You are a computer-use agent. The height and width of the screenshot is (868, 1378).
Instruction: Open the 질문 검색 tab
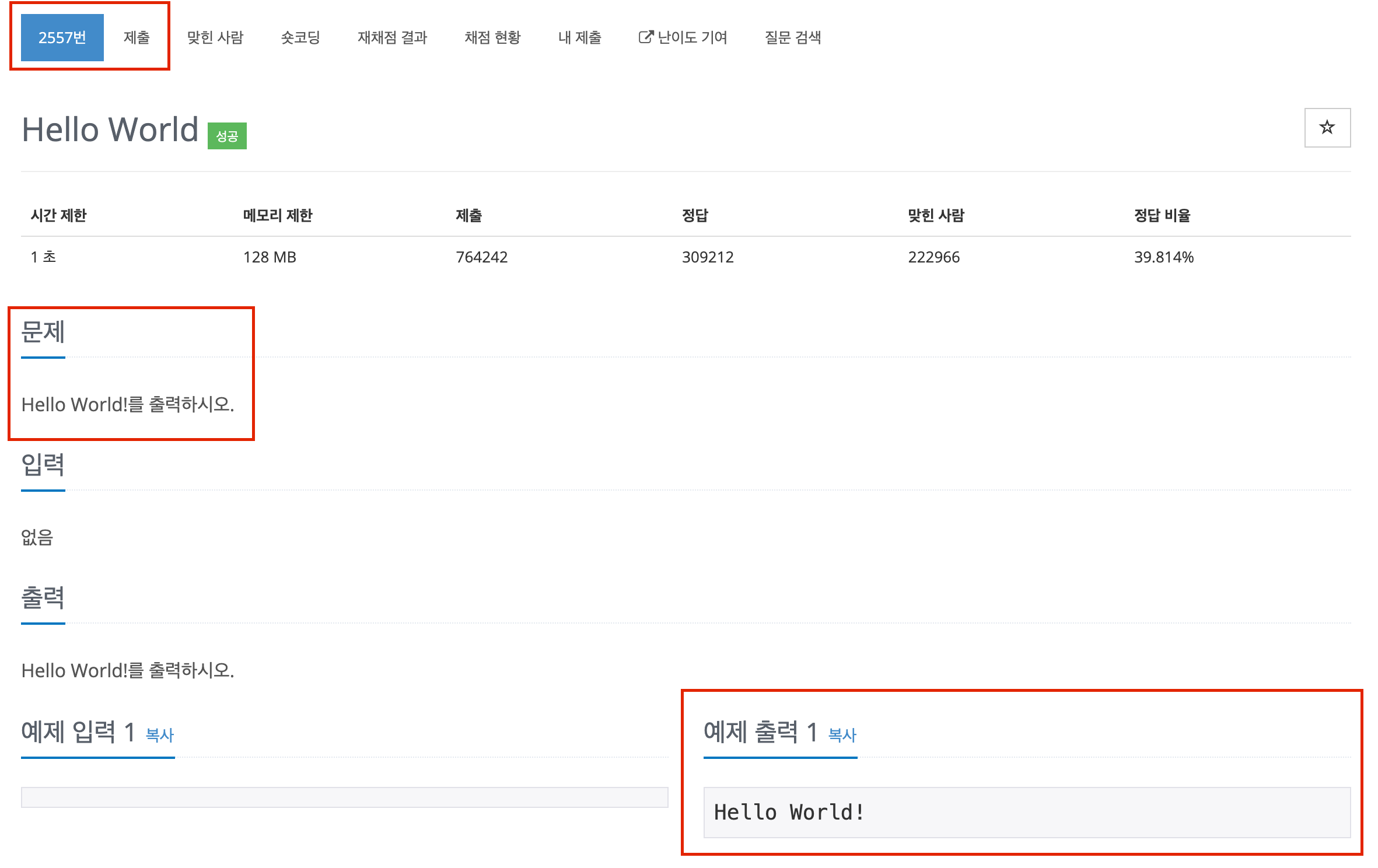(793, 37)
